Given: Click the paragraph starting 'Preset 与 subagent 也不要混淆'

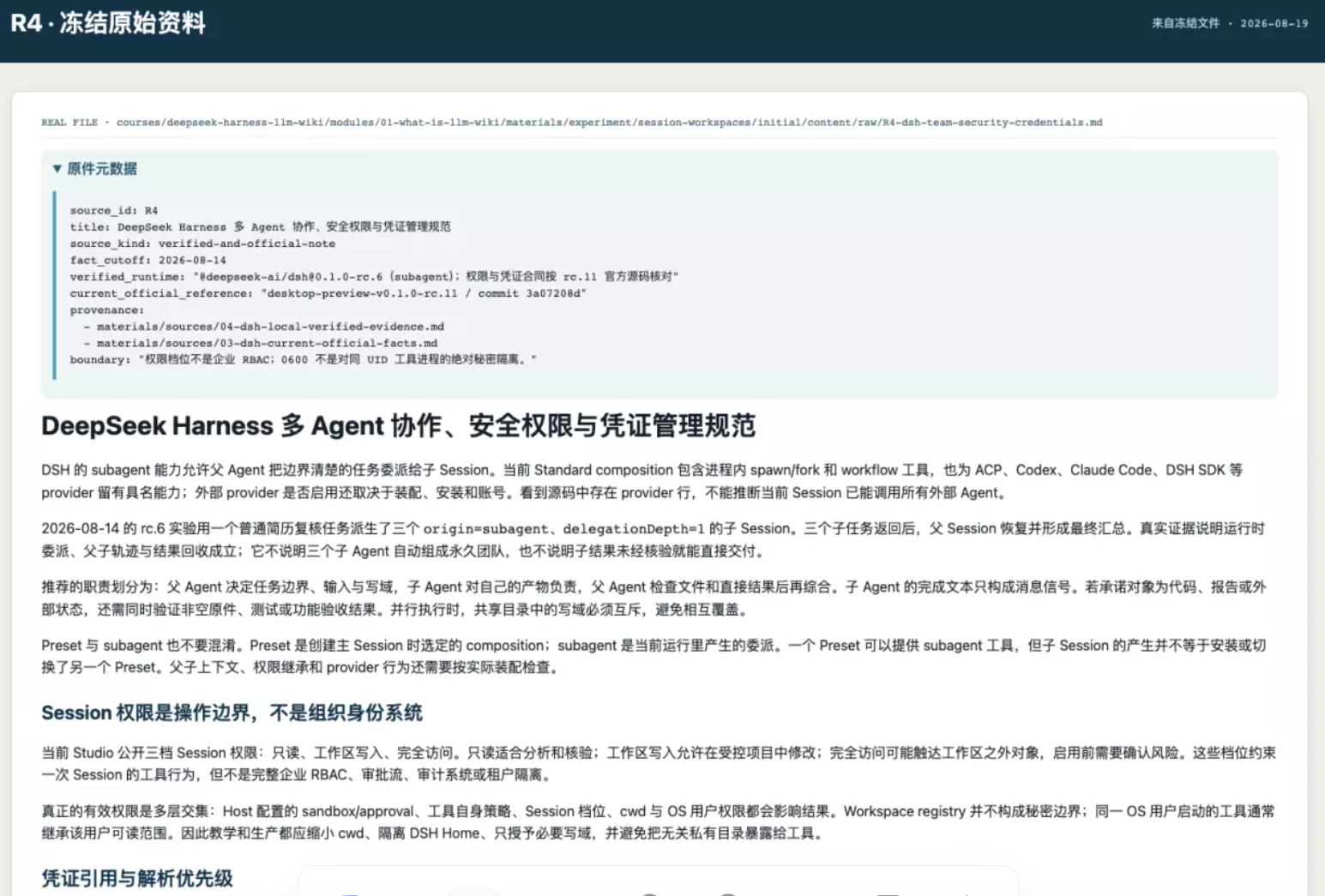Looking at the screenshot, I should click(653, 656).
